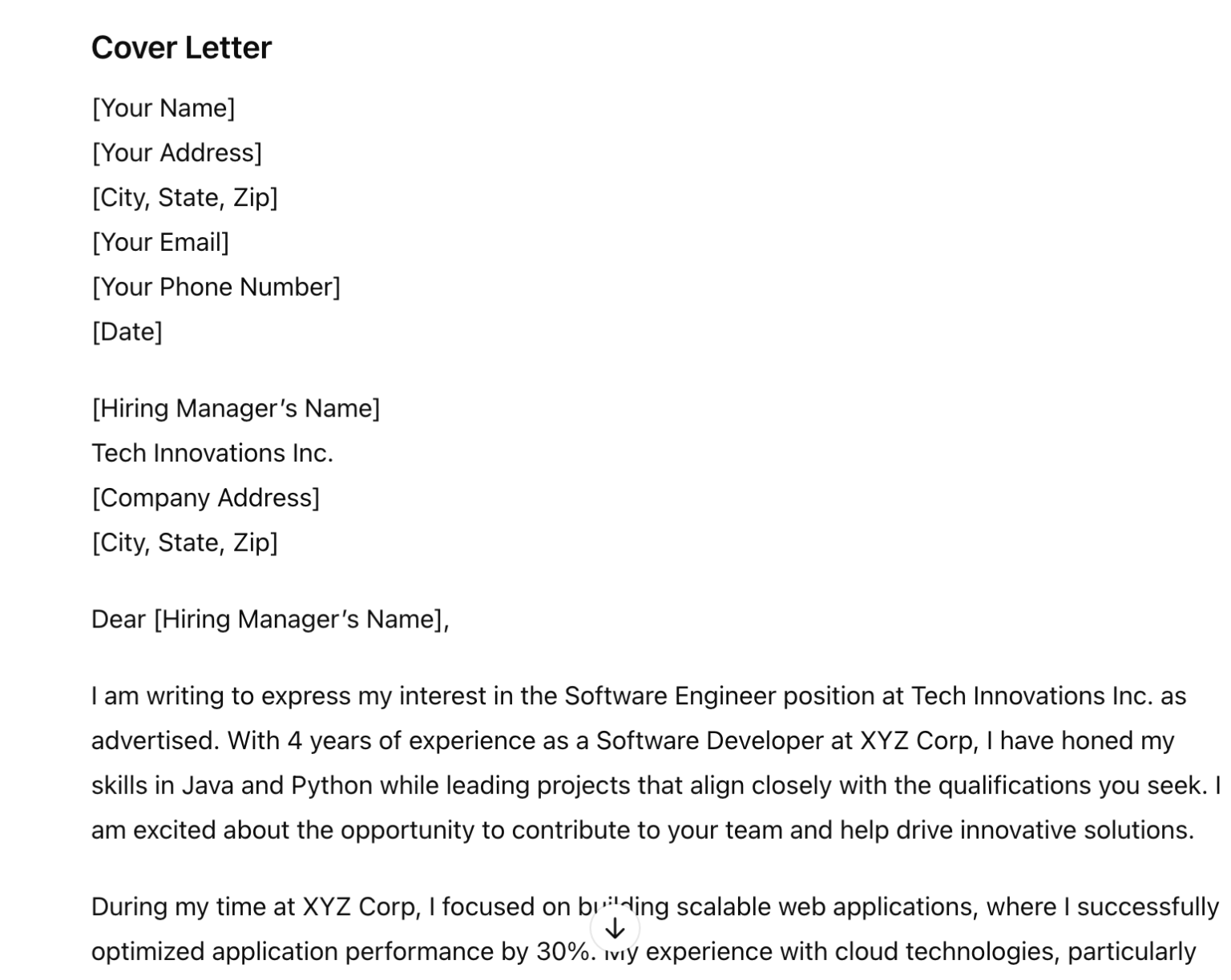Click the [Your Email] placeholder
Viewport: 1231px width, 980px height.
pyautogui.click(x=160, y=242)
